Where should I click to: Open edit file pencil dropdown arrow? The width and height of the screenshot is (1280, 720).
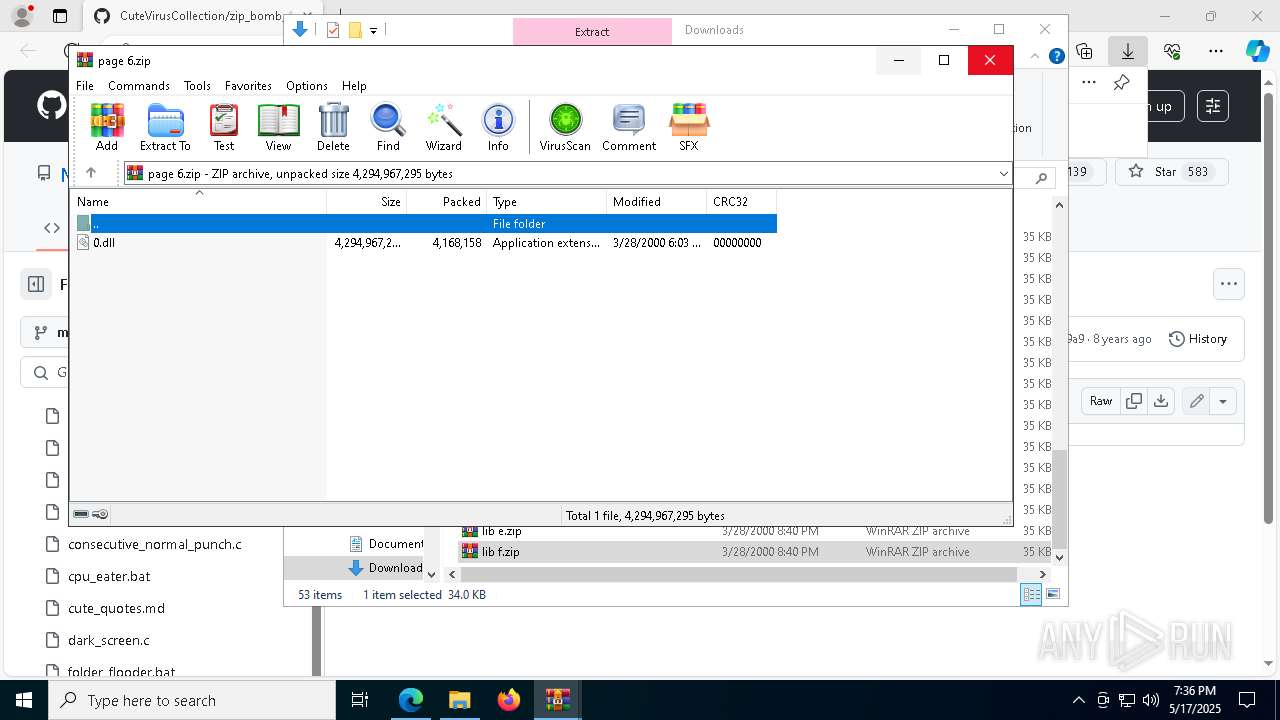click(1222, 401)
